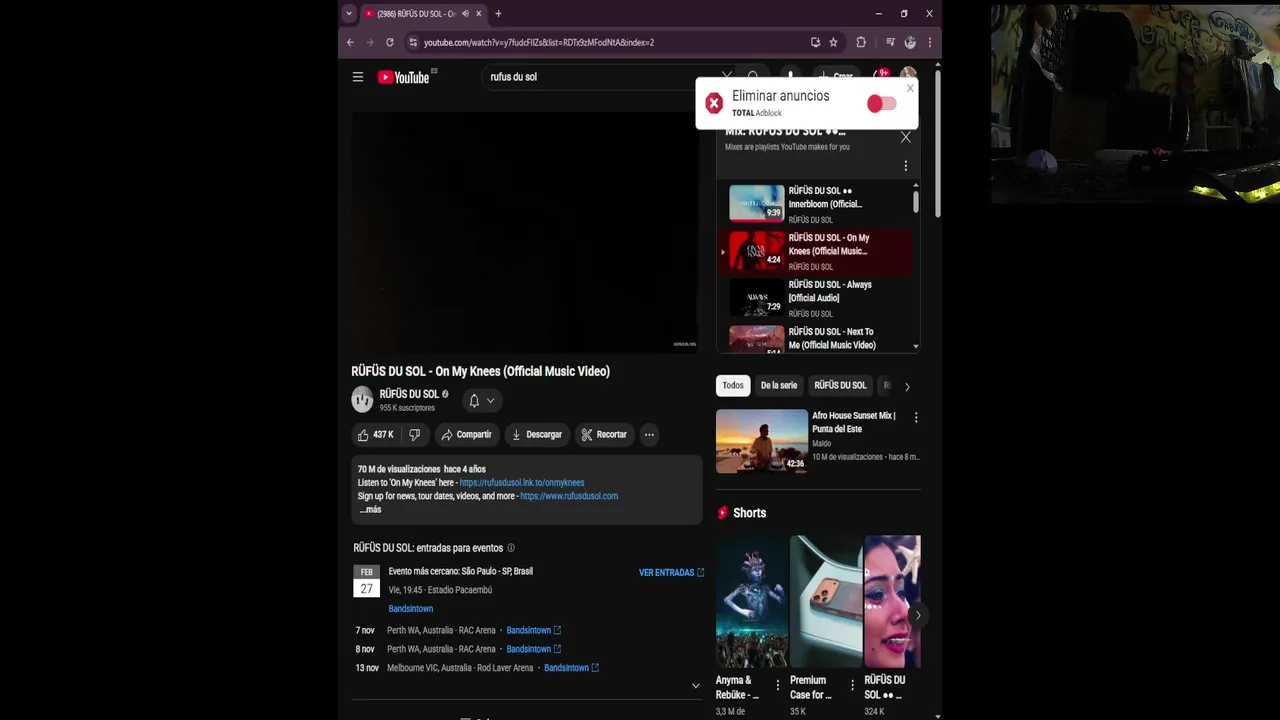
Task: Select the RÜFÜS DU SOL filter chip
Action: 840,385
